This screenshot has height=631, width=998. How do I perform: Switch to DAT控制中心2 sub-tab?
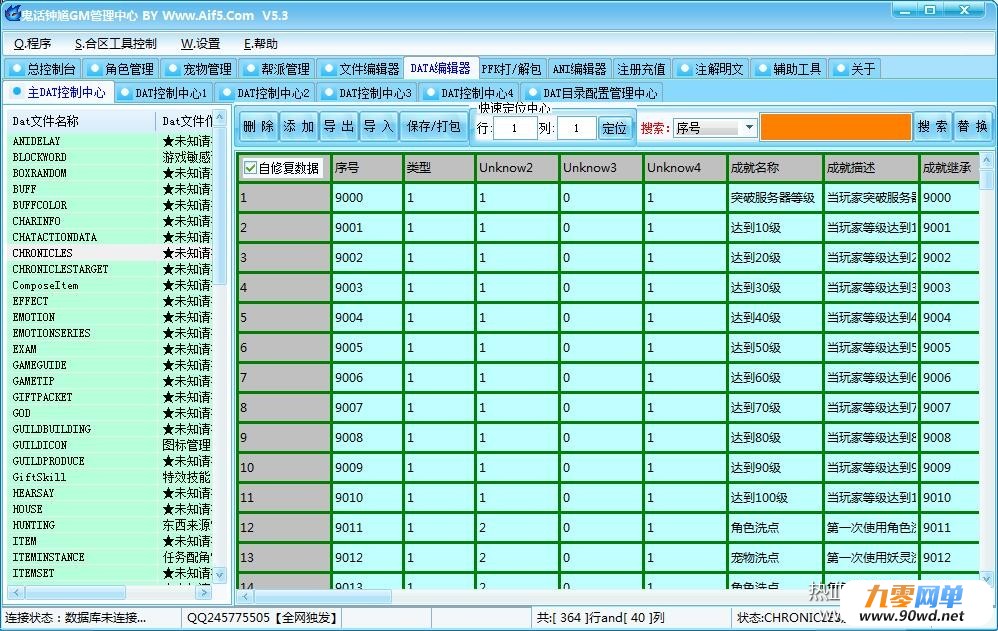point(265,93)
